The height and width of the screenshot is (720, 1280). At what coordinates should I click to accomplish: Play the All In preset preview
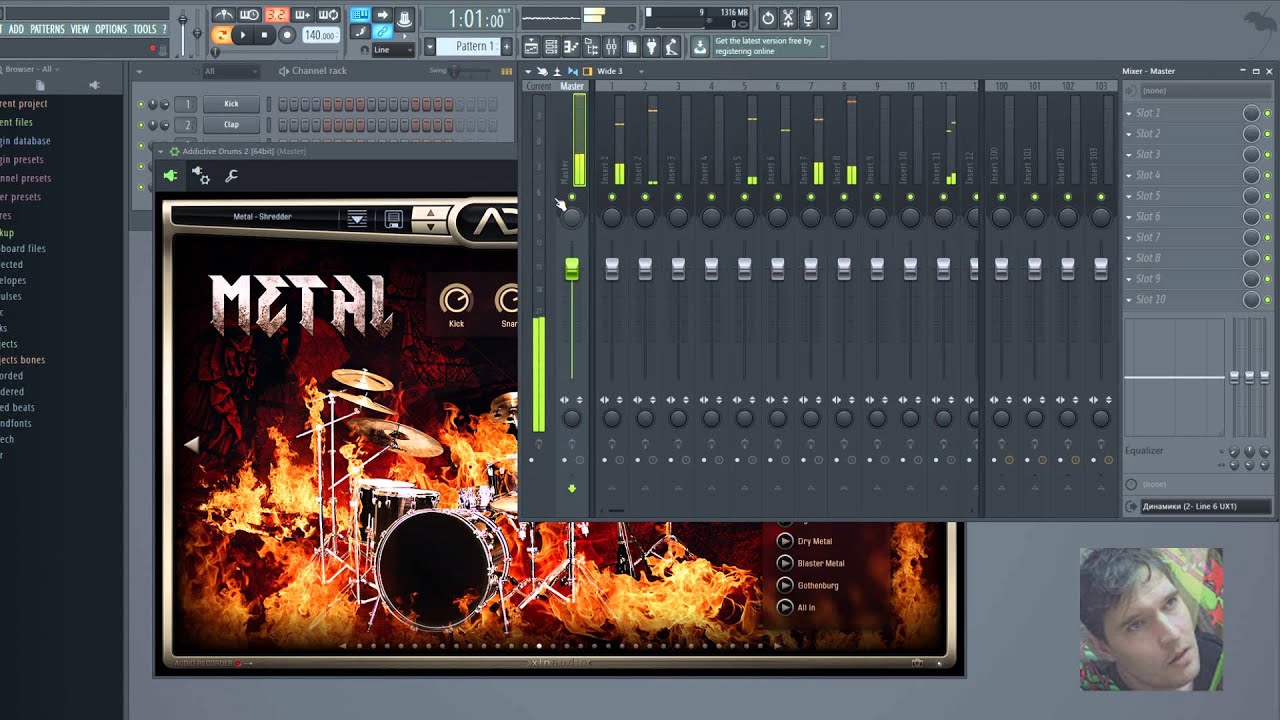pos(785,607)
